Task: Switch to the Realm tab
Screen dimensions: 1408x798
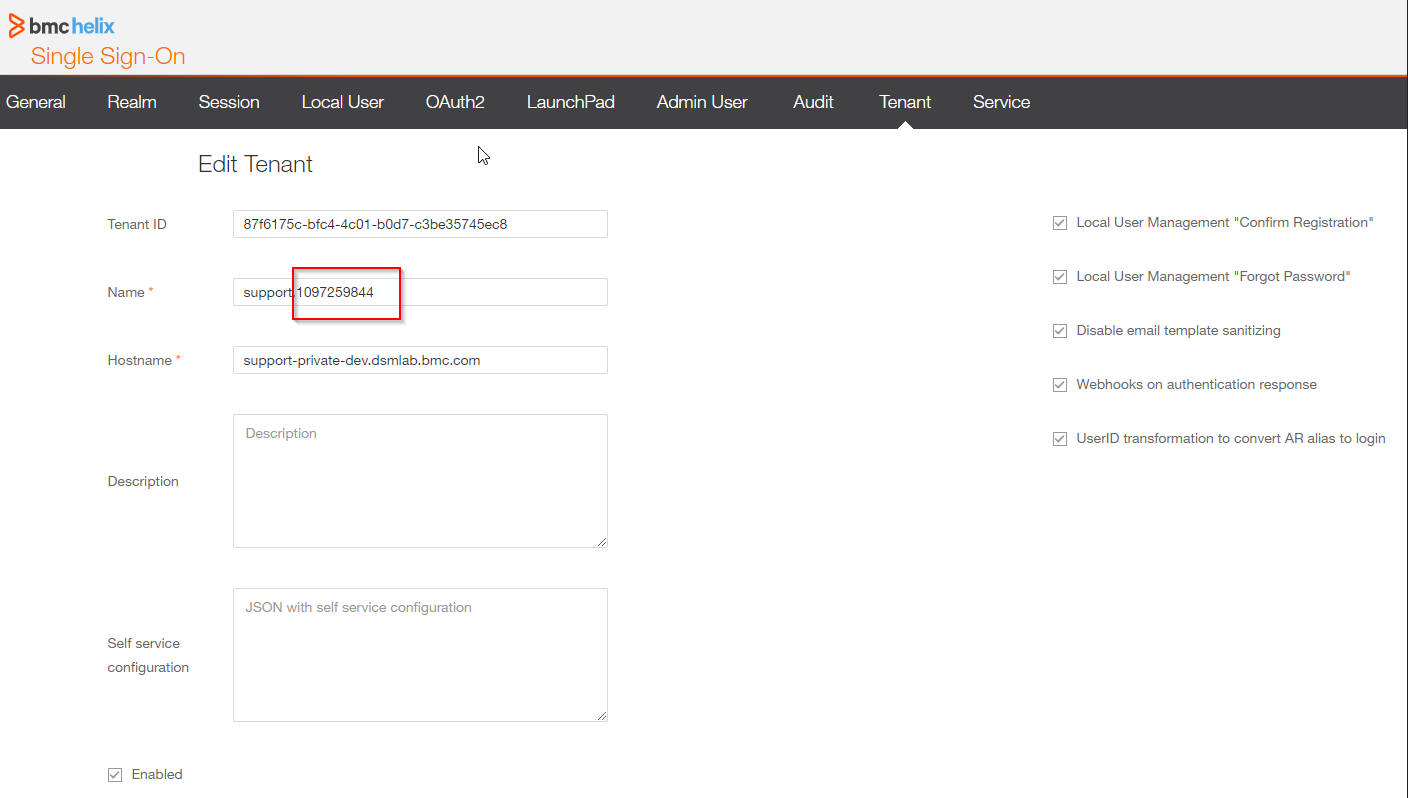Action: tap(132, 102)
